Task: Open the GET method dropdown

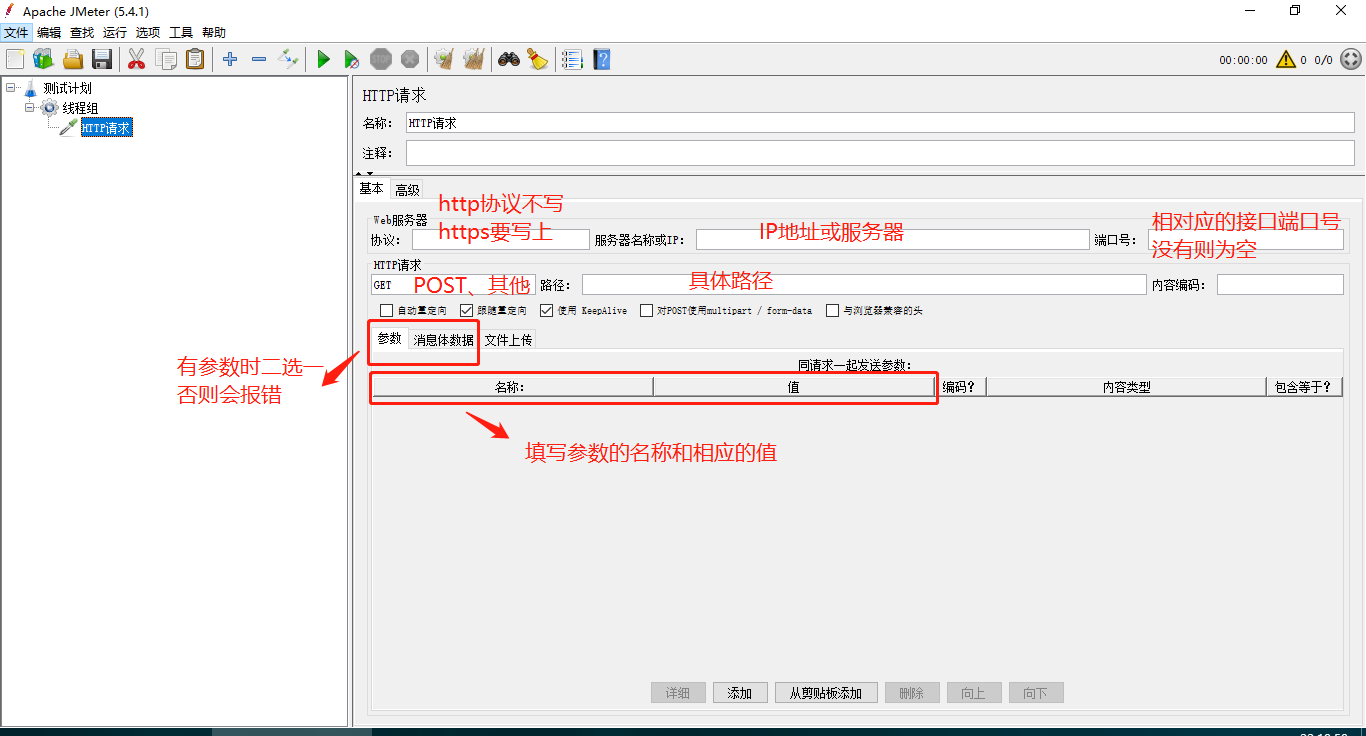Action: pyautogui.click(x=453, y=285)
